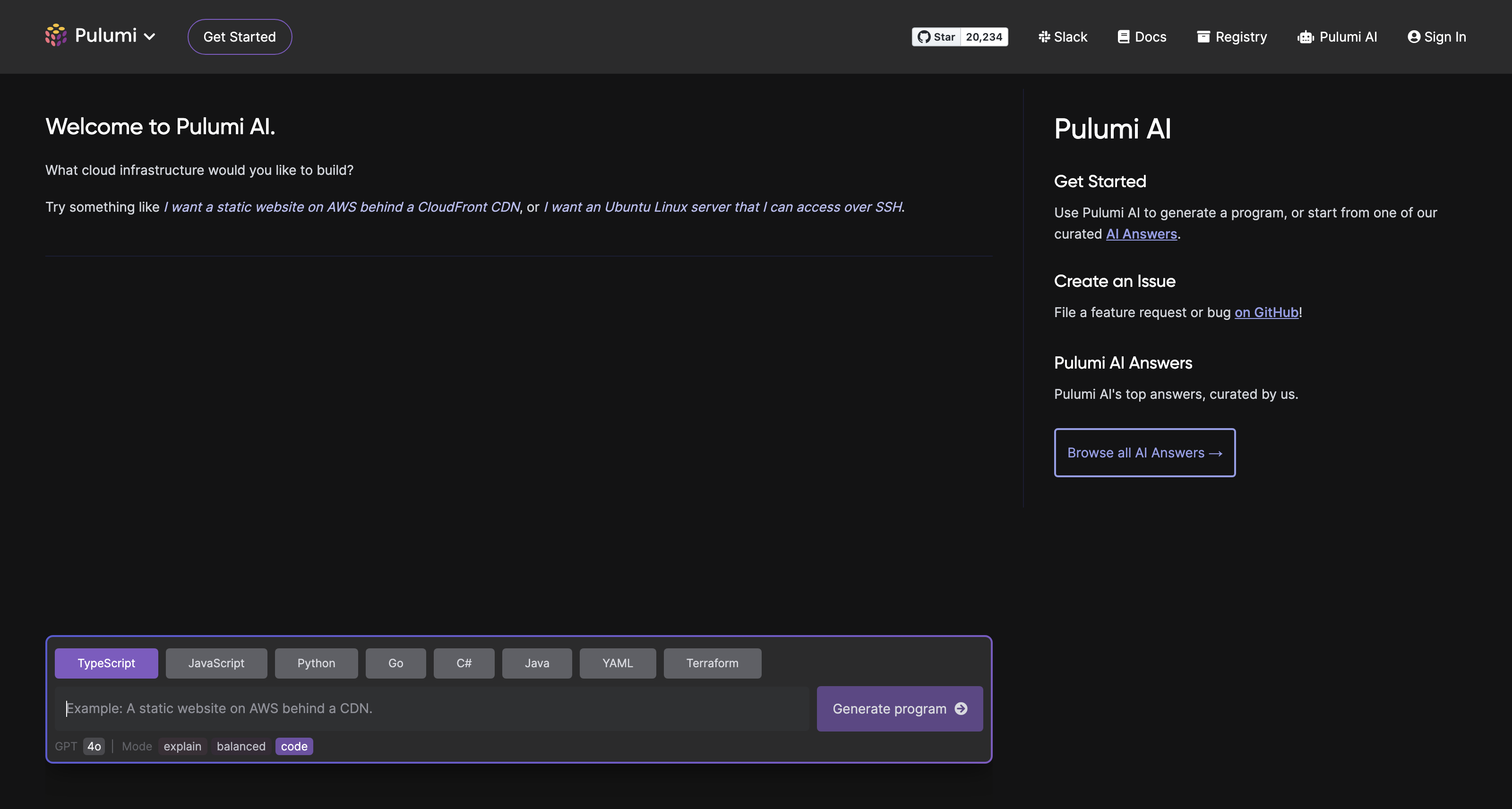Switch mode to balanced
This screenshot has height=809, width=1512.
pos(241,746)
